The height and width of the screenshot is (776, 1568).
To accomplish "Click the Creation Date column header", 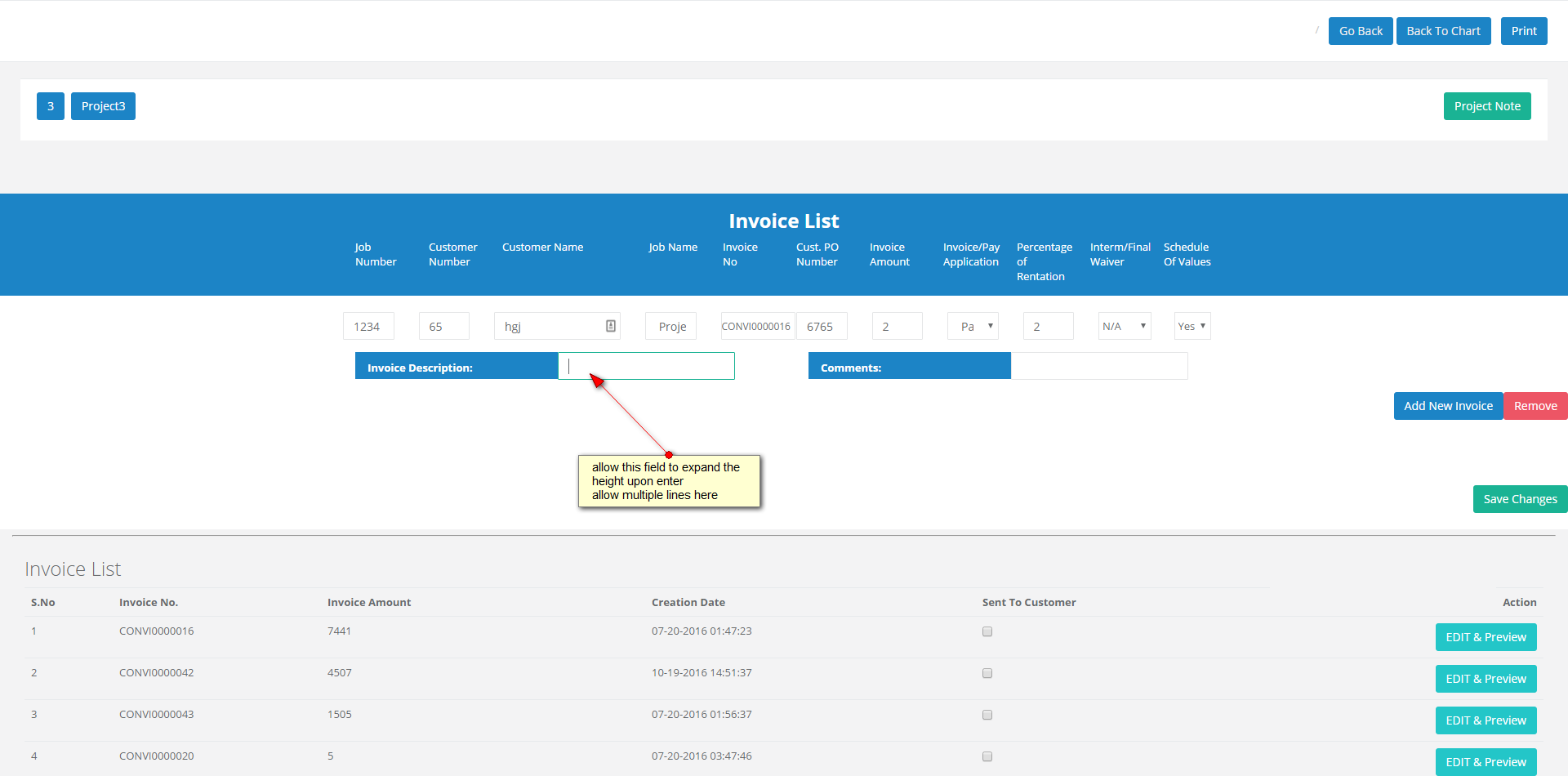I will (x=688, y=603).
